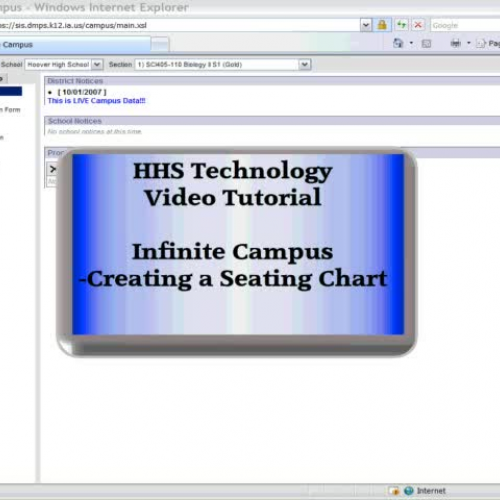Click the green Refresh arrows icon
500x500 pixels.
click(402, 25)
